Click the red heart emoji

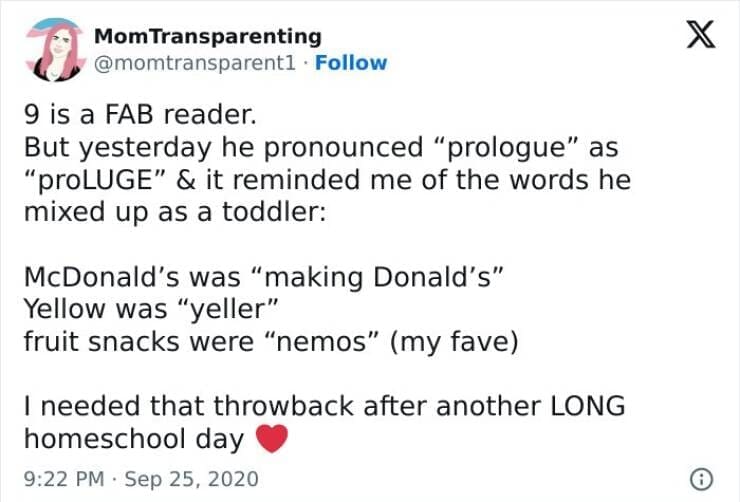272,438
